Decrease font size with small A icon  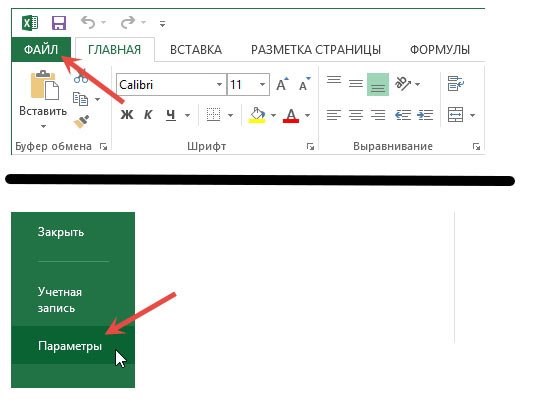(x=304, y=84)
